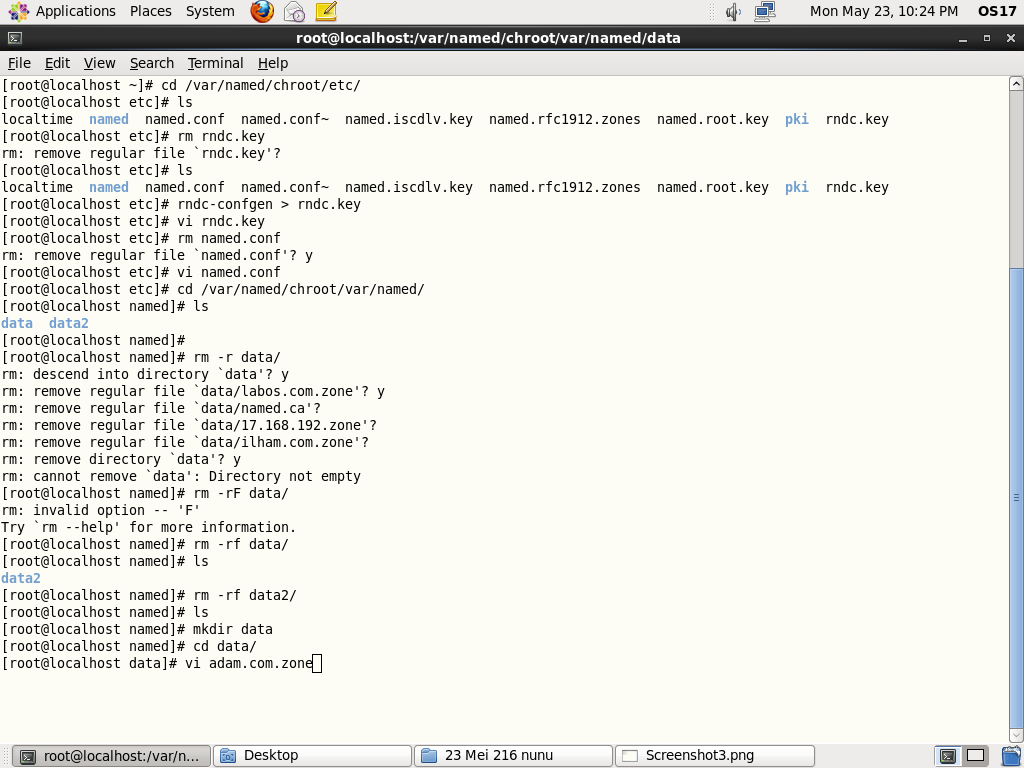The height and width of the screenshot is (768, 1024).
Task: Open the network display icon near the clock
Action: tap(764, 11)
